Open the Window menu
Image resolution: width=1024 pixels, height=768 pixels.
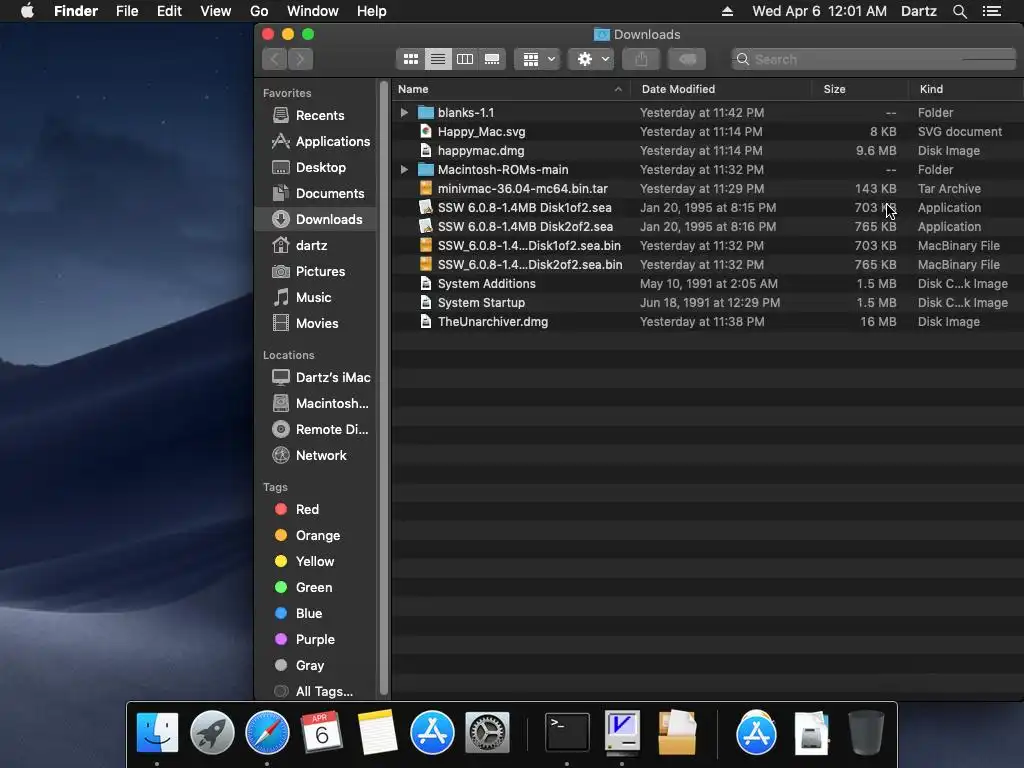313,11
